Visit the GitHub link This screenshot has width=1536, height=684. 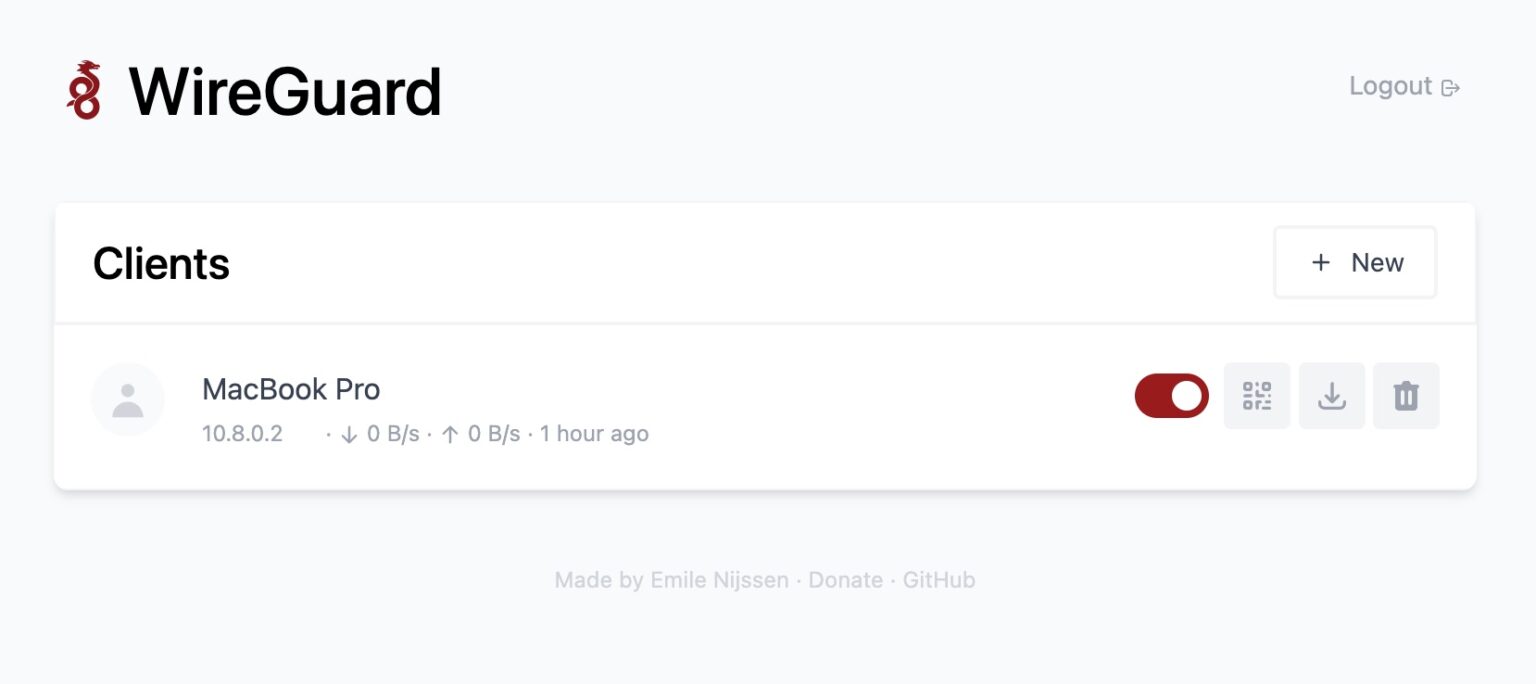pos(938,580)
